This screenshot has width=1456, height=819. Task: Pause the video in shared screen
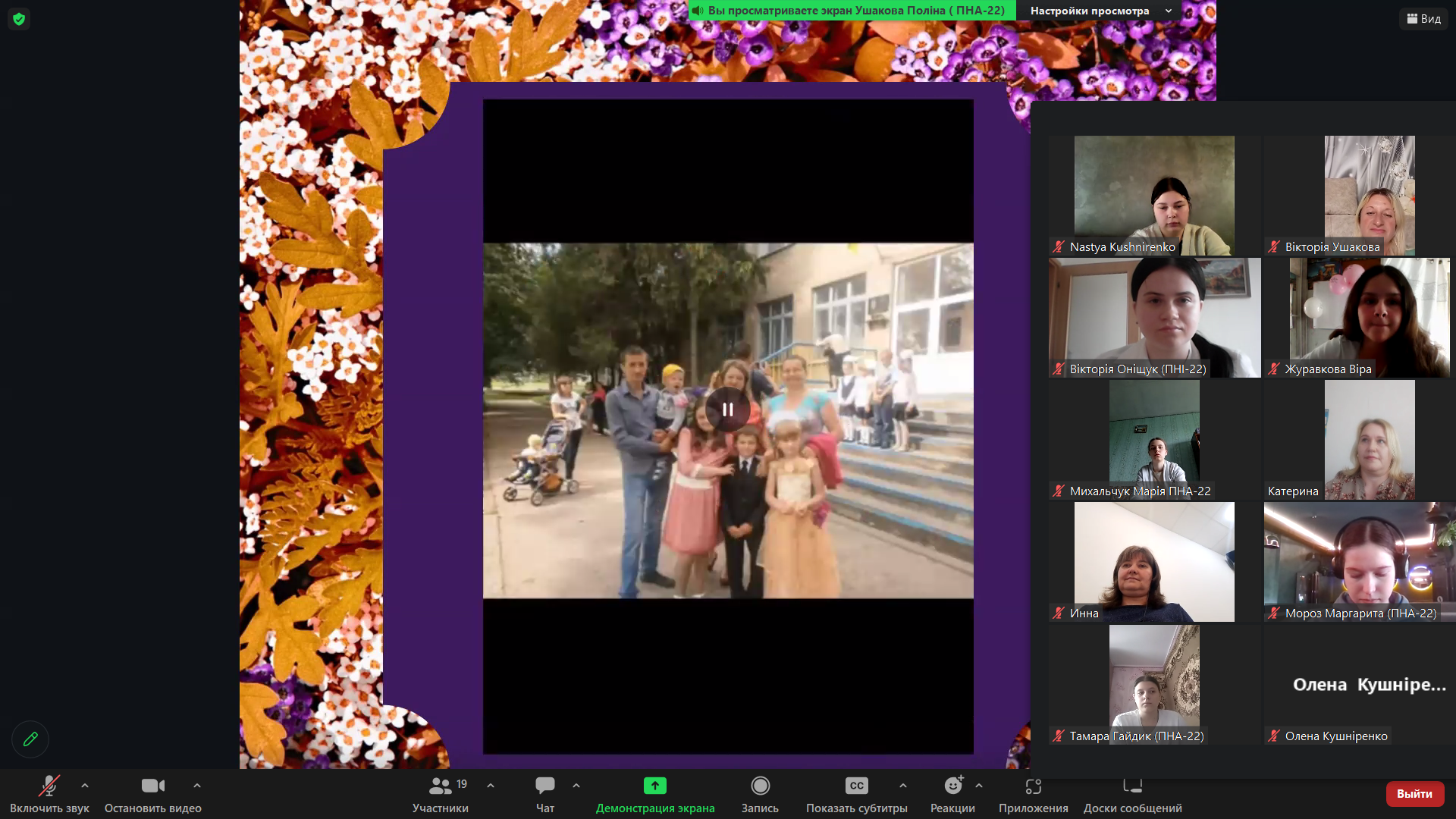tap(727, 409)
